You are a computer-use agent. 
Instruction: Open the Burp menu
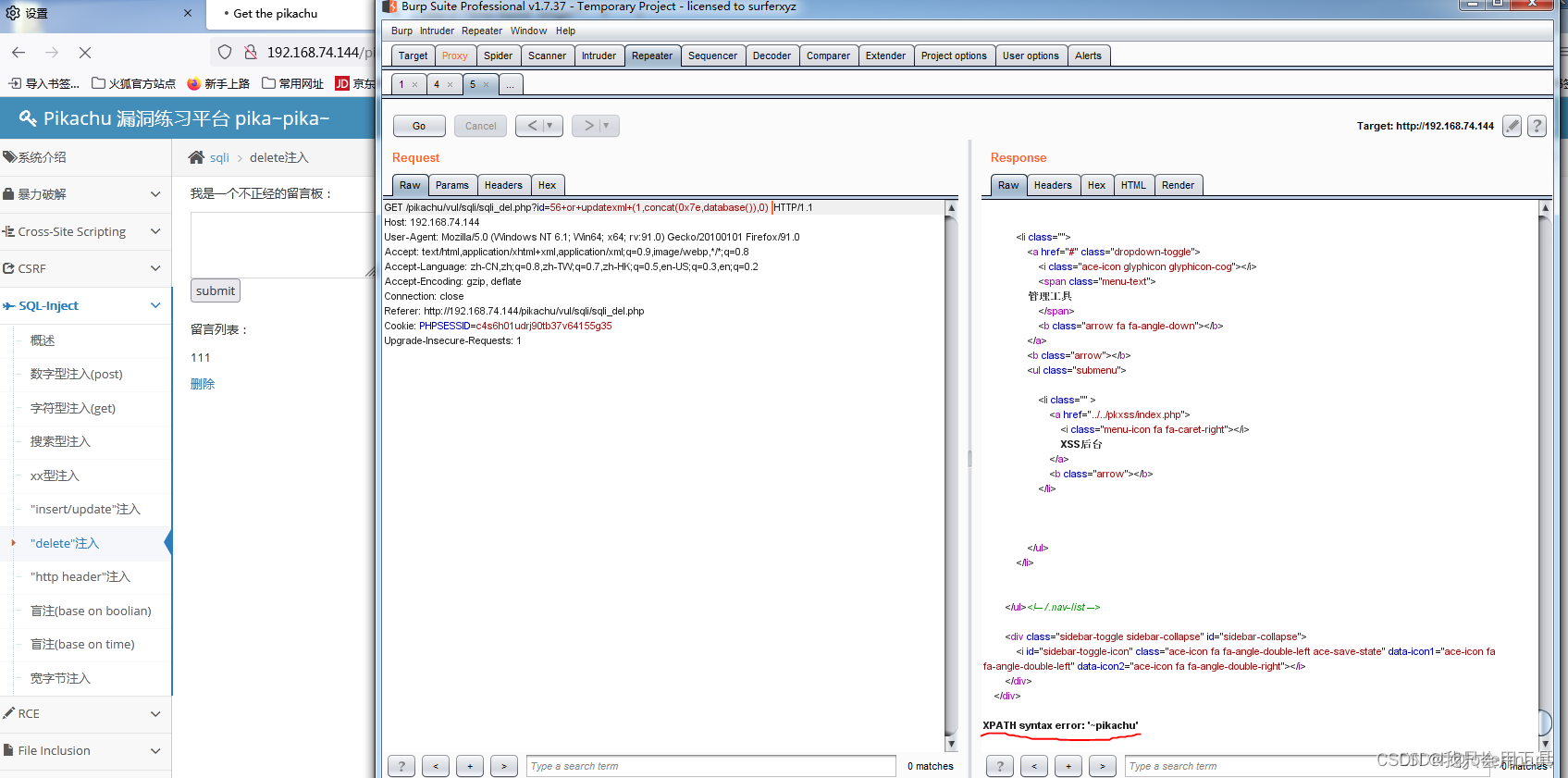tap(401, 31)
